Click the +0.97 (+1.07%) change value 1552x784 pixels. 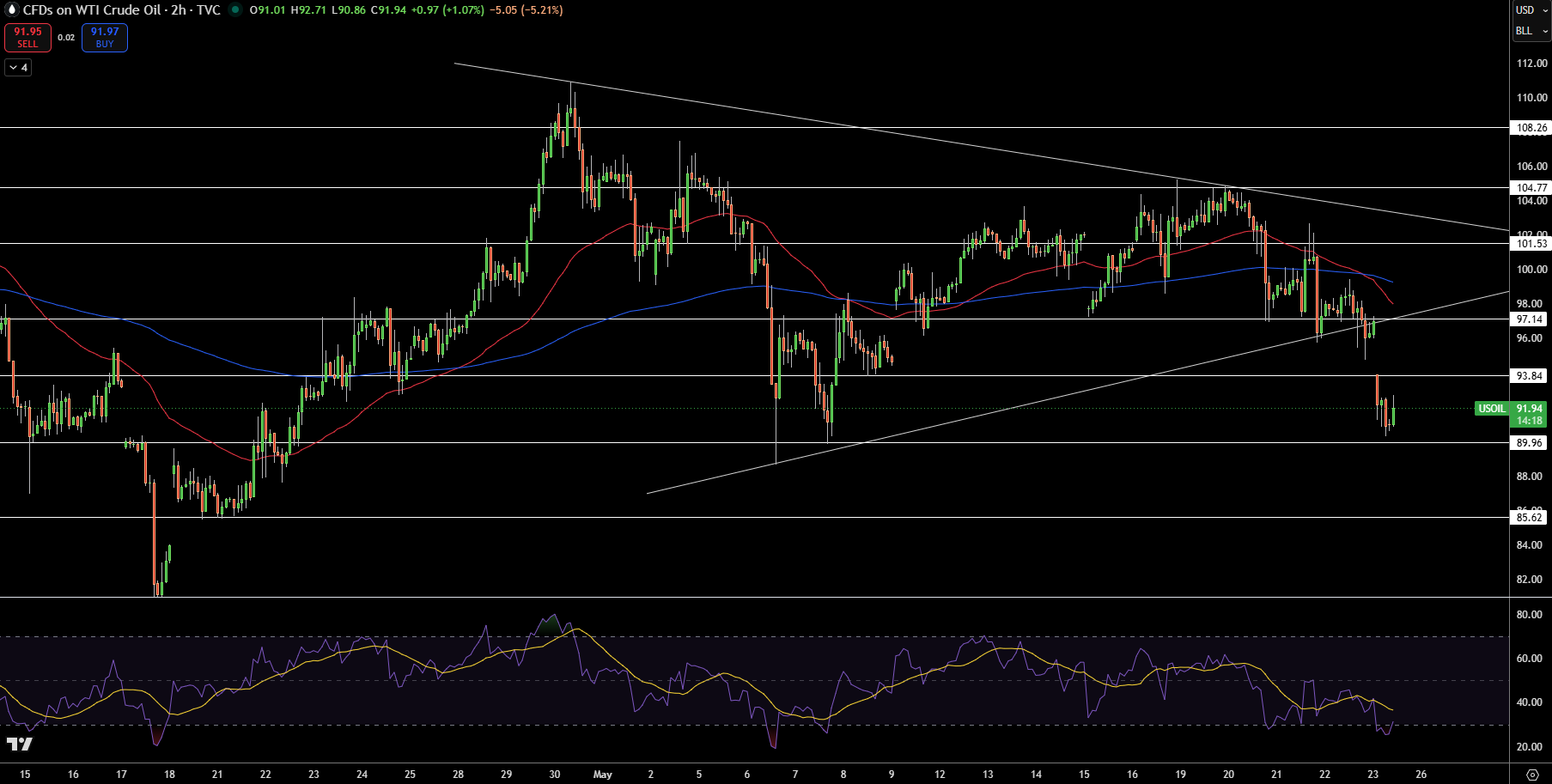coord(447,10)
